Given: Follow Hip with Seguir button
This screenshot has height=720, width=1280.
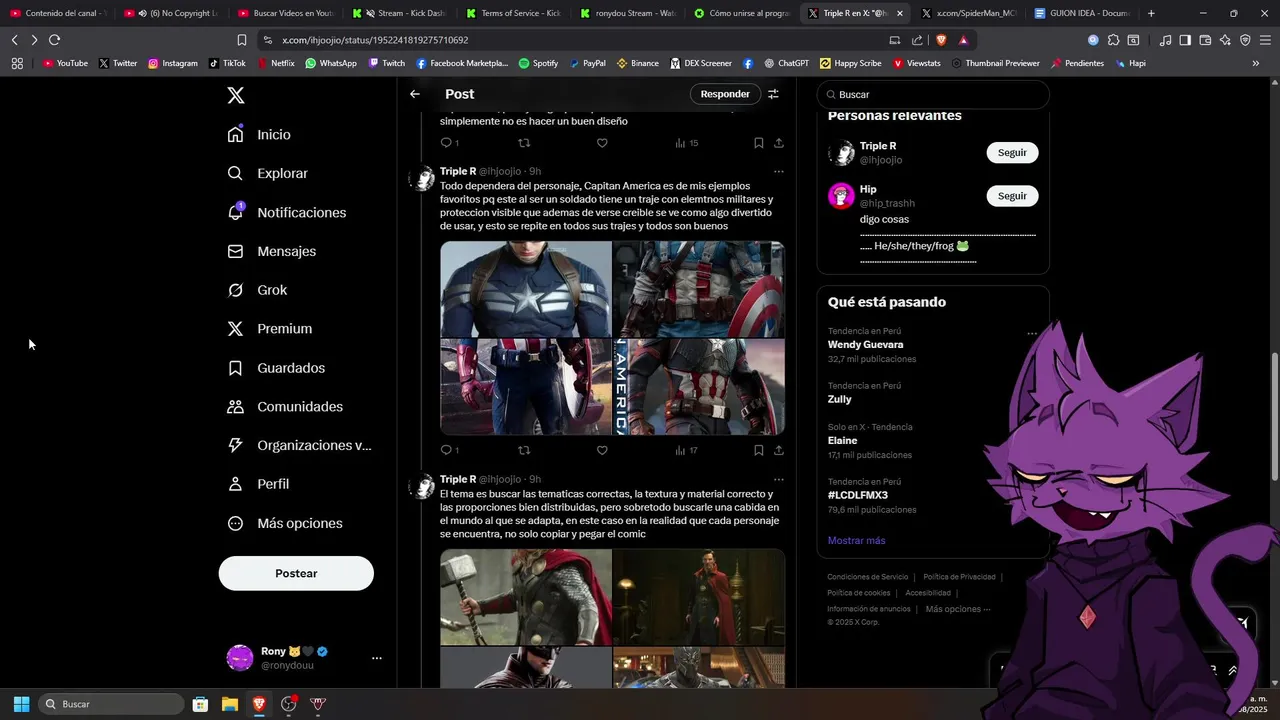Looking at the screenshot, I should [x=1012, y=196].
